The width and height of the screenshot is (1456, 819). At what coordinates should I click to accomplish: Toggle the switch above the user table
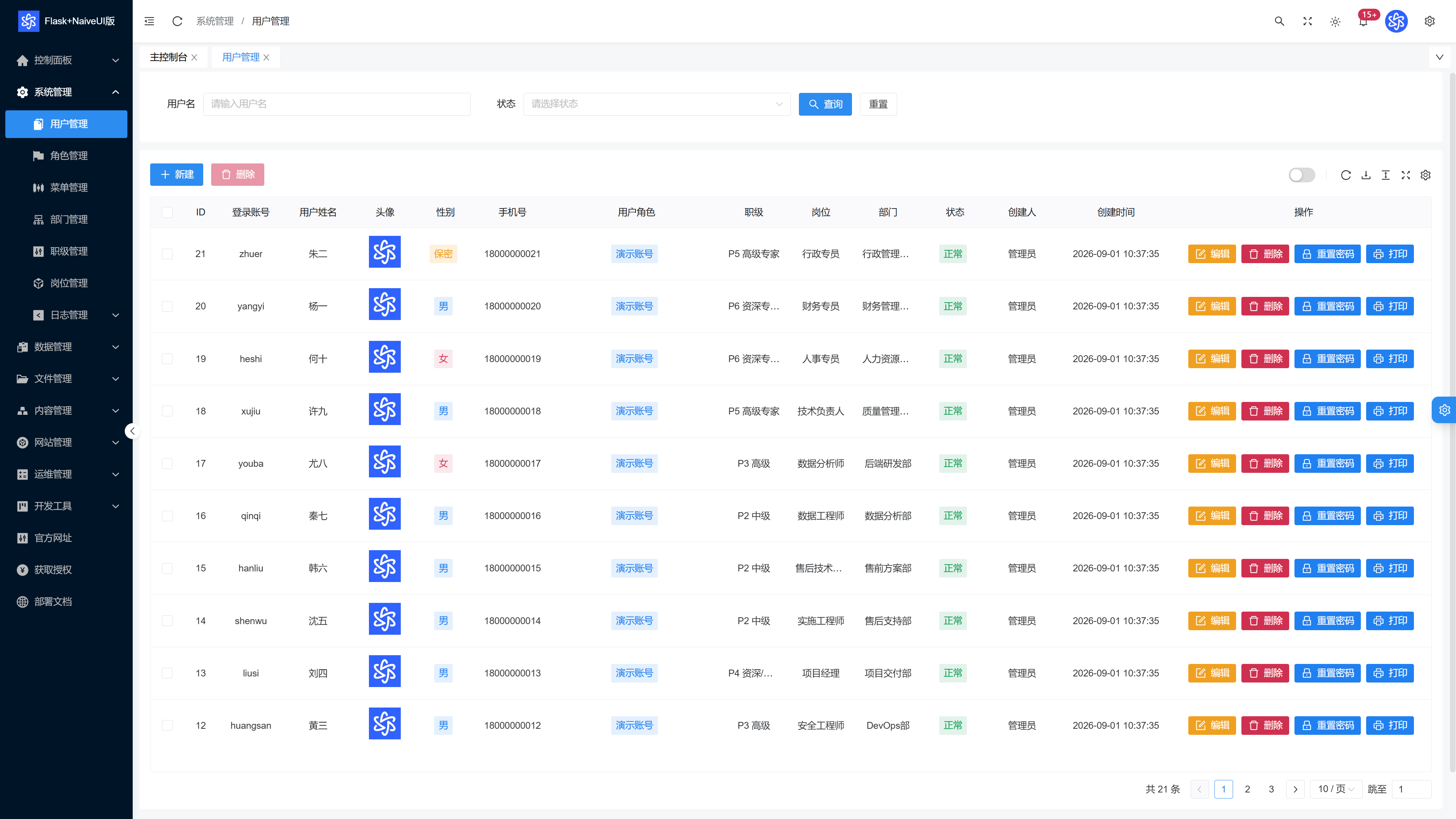pyautogui.click(x=1302, y=175)
